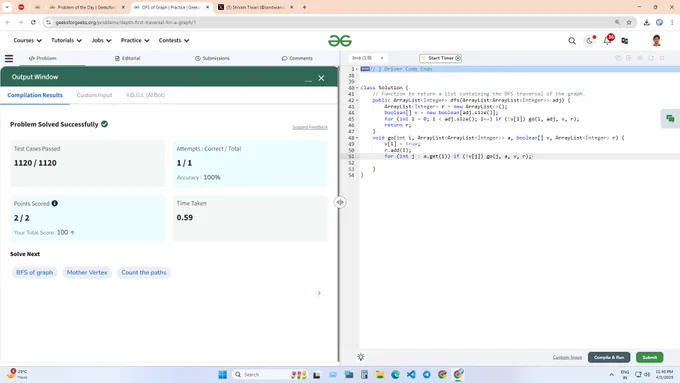Screen dimensions: 680x383
Task: Open Telegram from the taskbar
Action: point(427,375)
